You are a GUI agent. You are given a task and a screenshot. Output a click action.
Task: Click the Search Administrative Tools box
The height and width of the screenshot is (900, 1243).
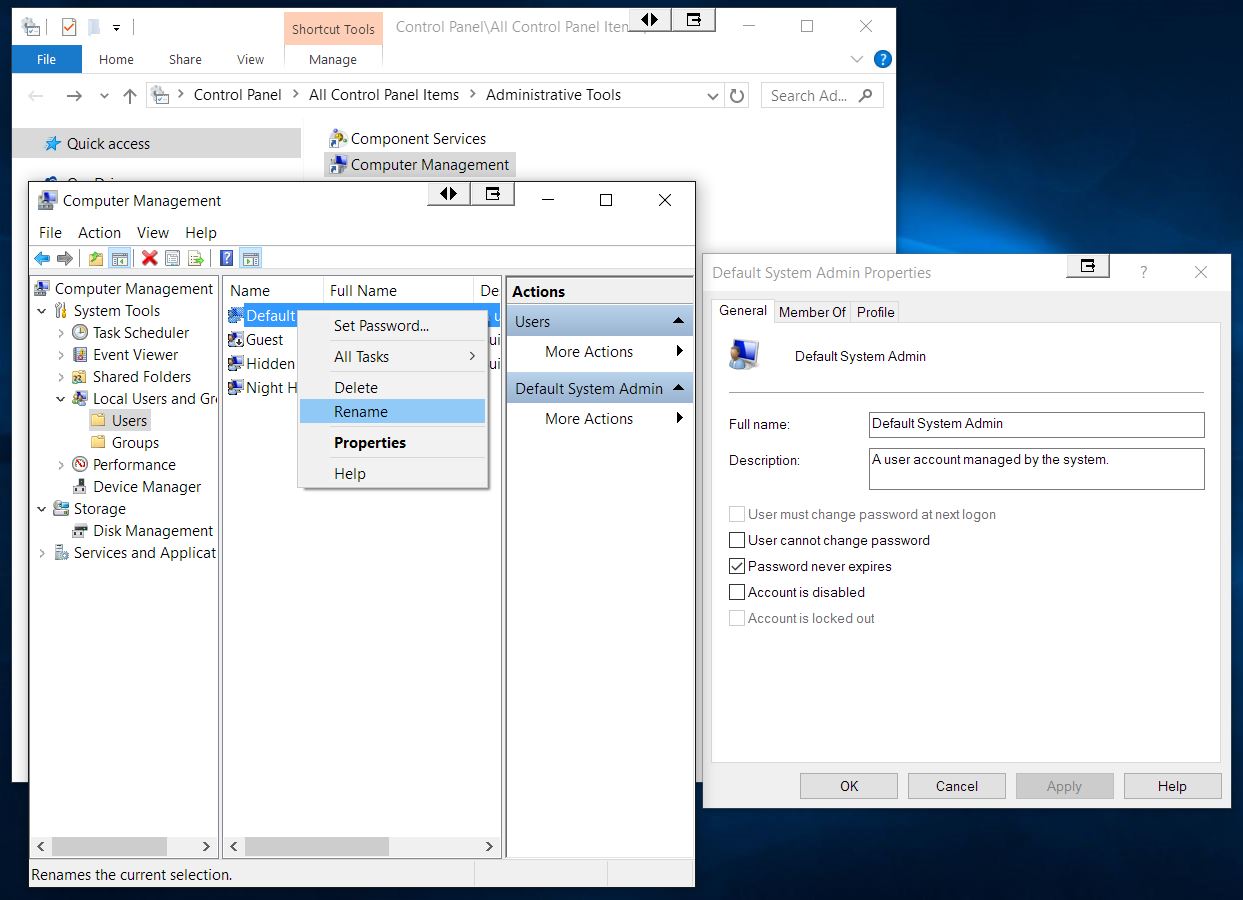click(822, 96)
